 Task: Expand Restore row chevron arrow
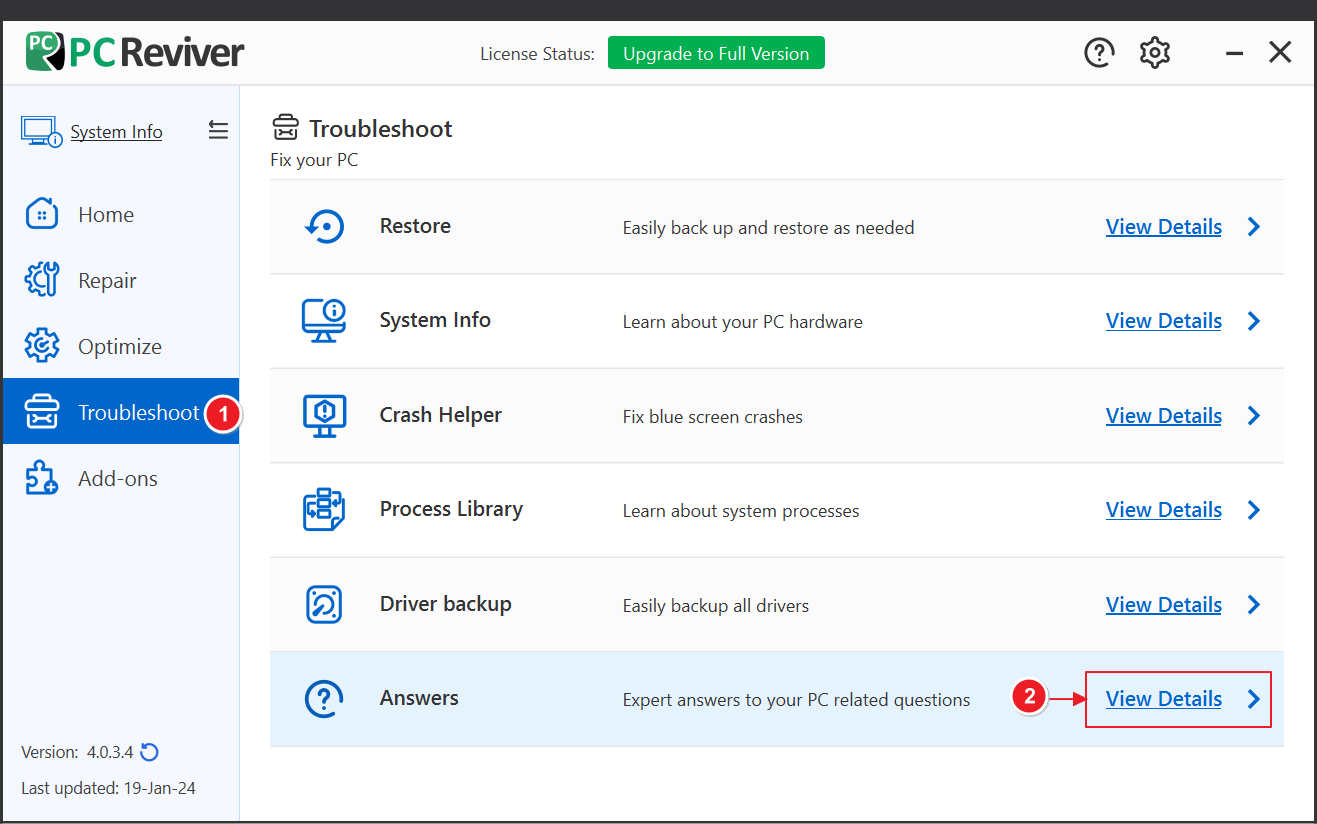1254,227
